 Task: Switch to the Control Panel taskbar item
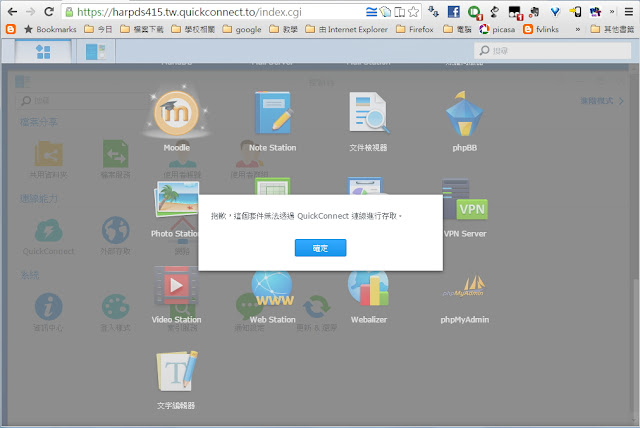click(x=96, y=52)
